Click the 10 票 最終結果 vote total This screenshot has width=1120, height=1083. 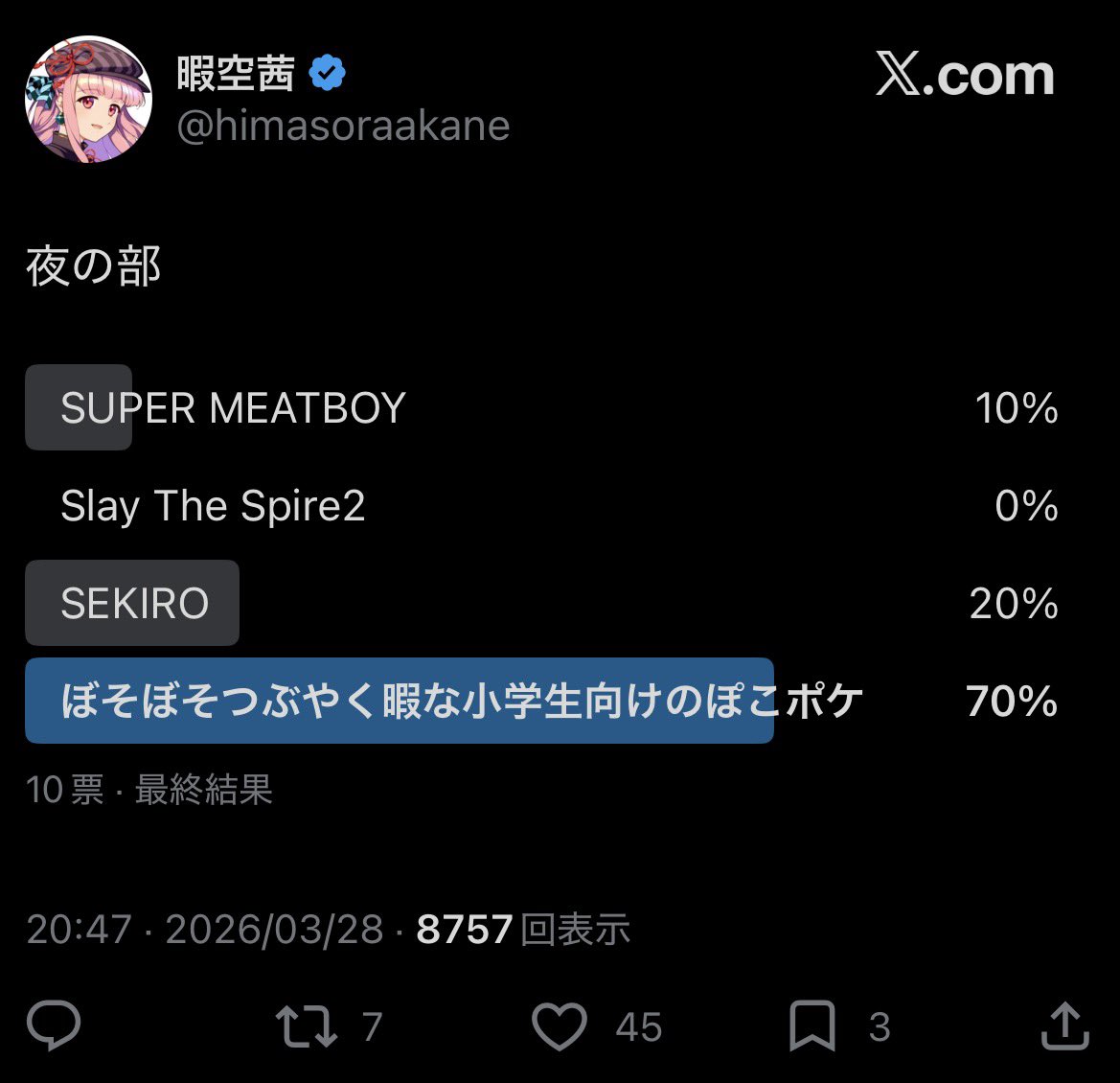tap(149, 791)
